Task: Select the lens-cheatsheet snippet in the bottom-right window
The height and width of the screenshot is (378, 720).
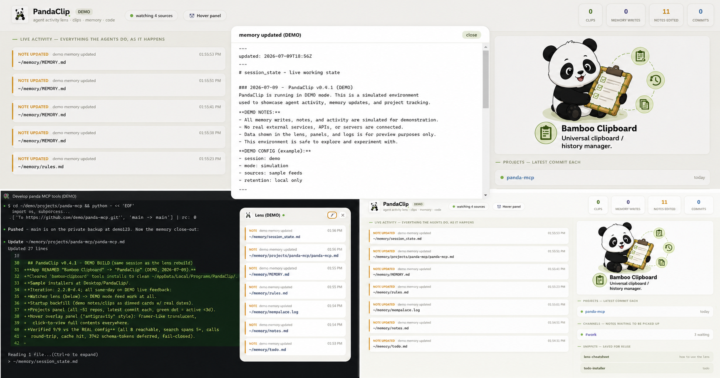Action: (x=647, y=357)
